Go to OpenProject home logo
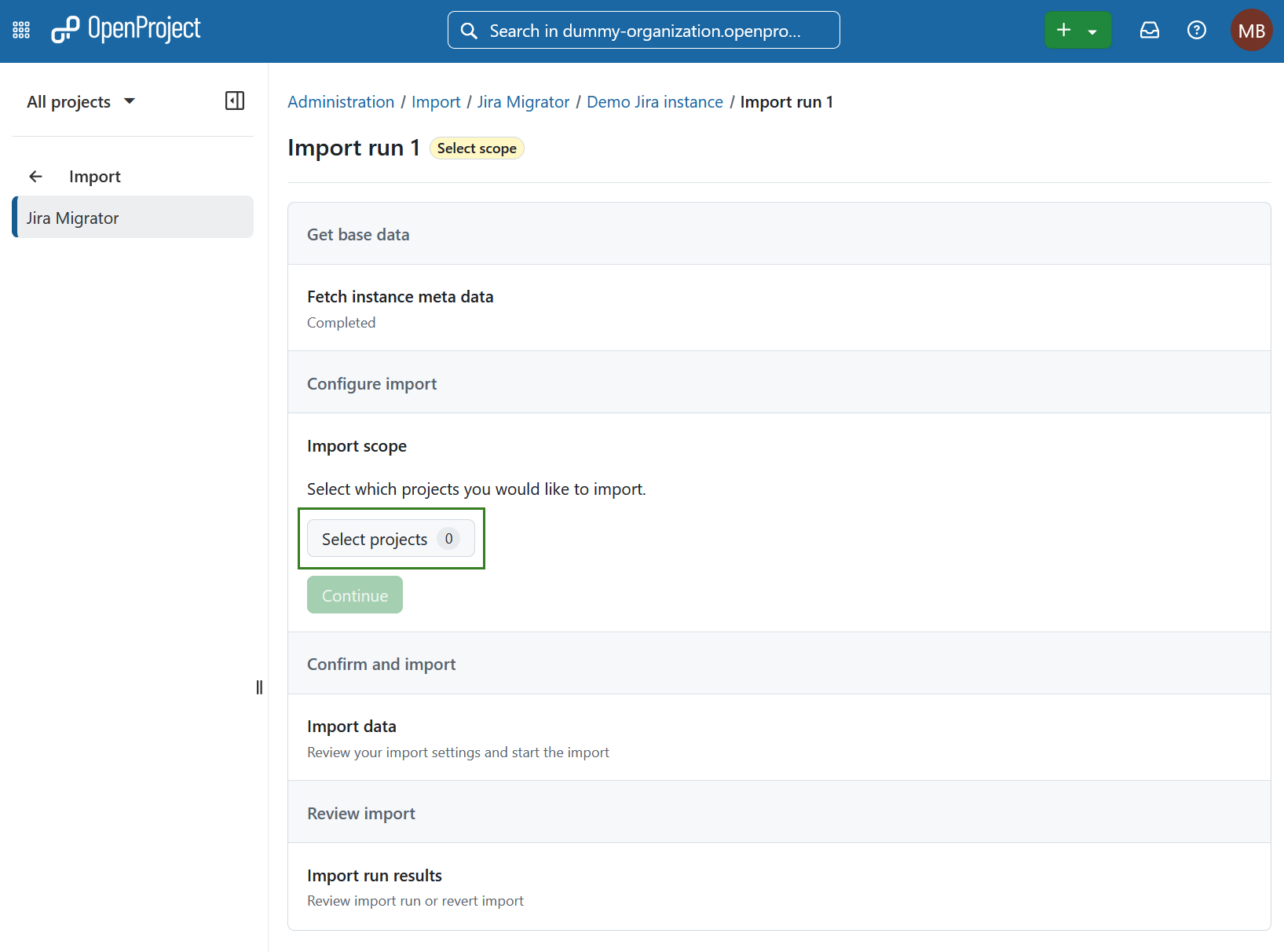This screenshot has height=952, width=1284. (126, 30)
